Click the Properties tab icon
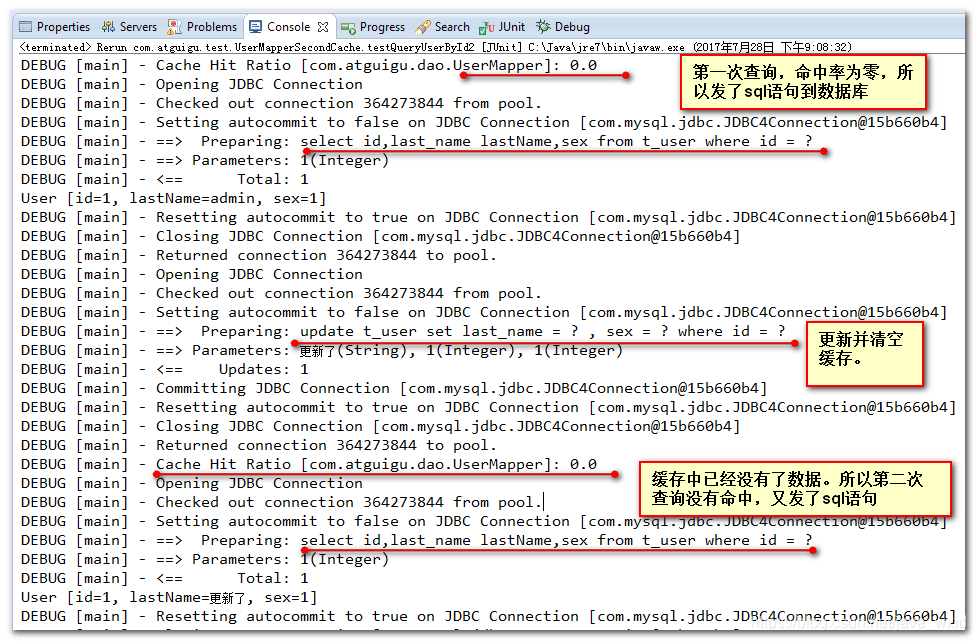Screen dimensions: 976x641 [26, 27]
